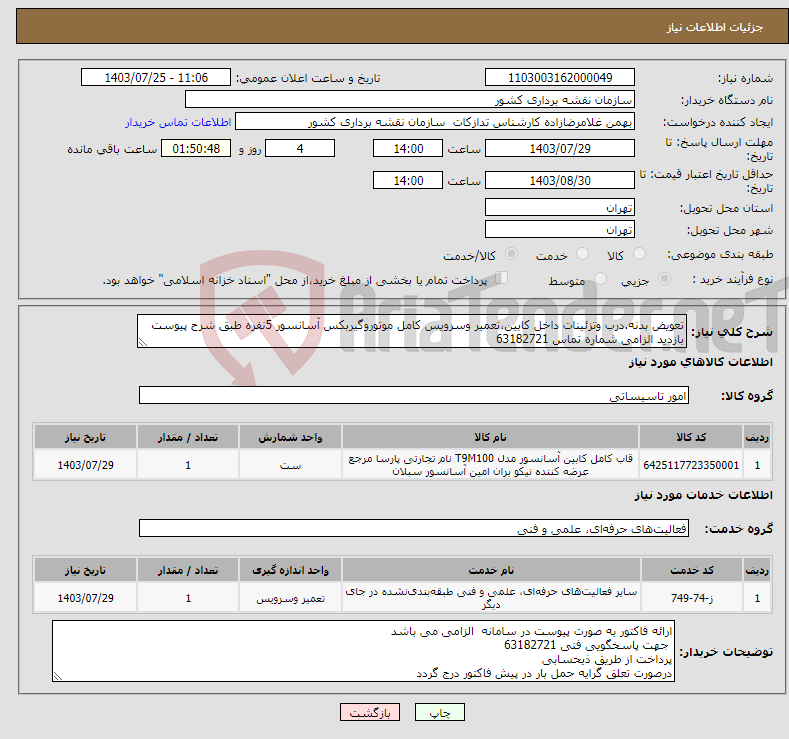Choose the متوسط purchase process option
789x739 pixels.
pos(600,279)
